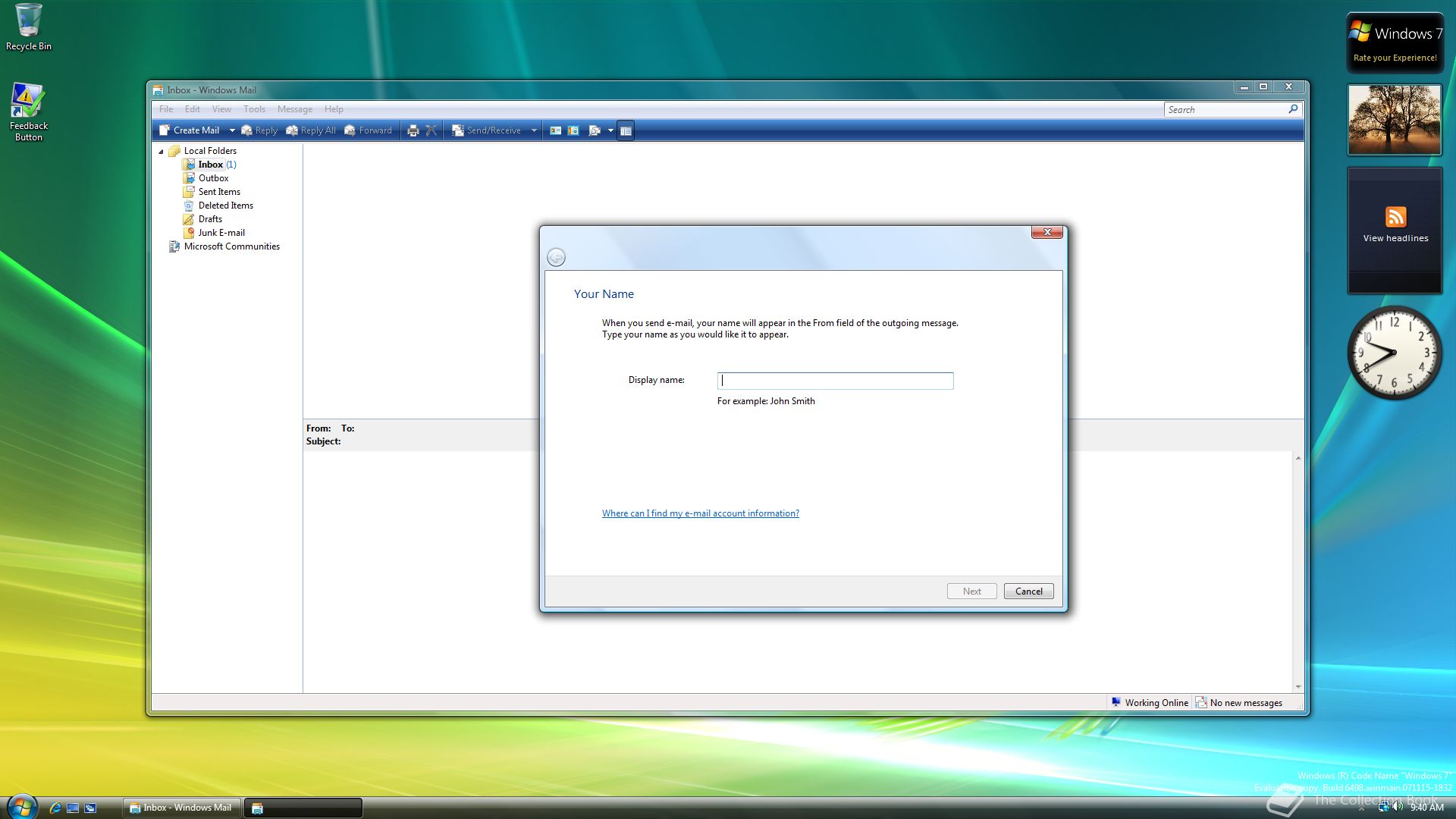The image size is (1456, 819).
Task: Show hidden tray icons via the arrow
Action: [x=1361, y=808]
